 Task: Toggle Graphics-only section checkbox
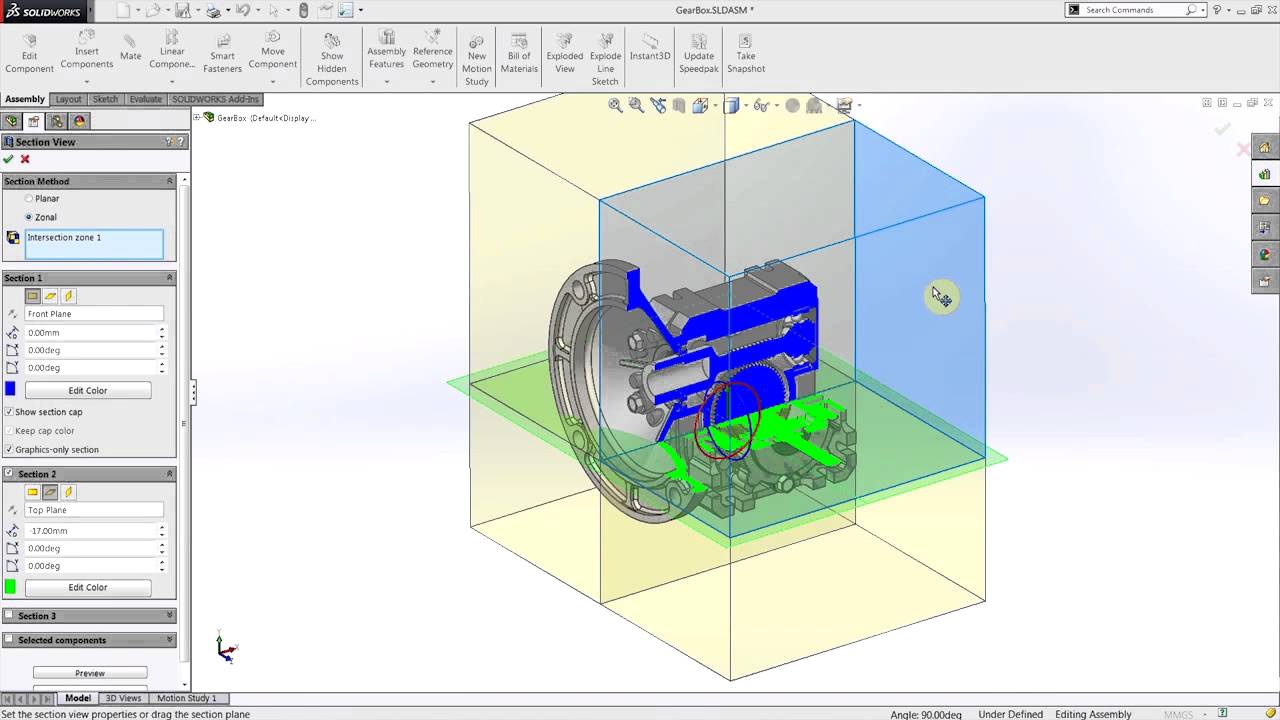tap(9, 450)
